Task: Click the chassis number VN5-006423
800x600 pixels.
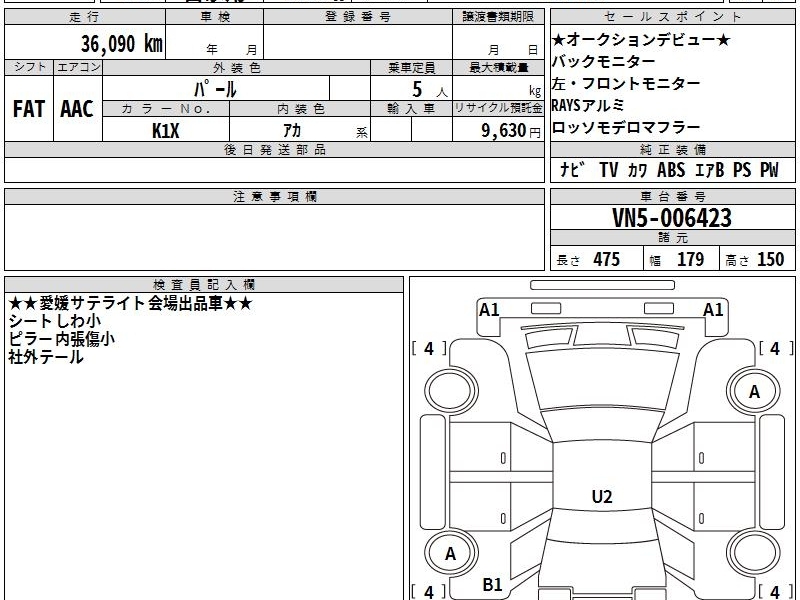Action: tap(672, 218)
